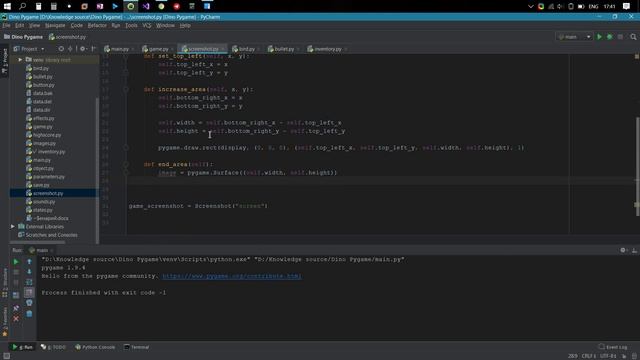Open the VCS menu
The image size is (640, 360).
147,25
